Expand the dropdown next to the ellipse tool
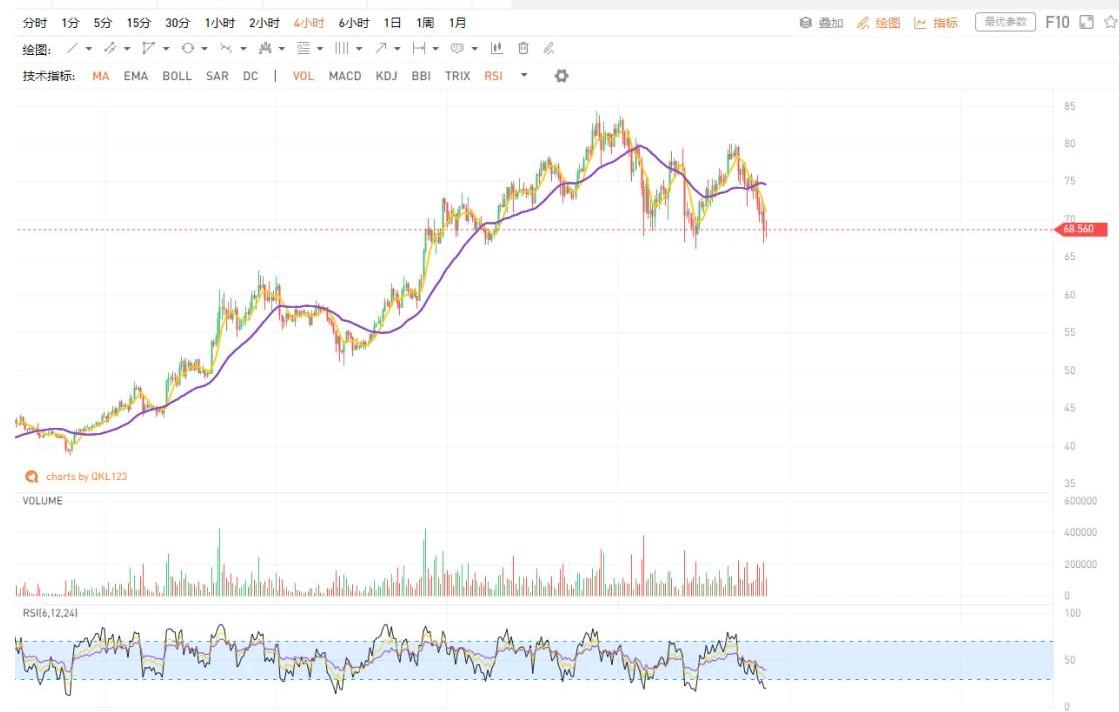The image size is (1119, 712). coord(204,48)
